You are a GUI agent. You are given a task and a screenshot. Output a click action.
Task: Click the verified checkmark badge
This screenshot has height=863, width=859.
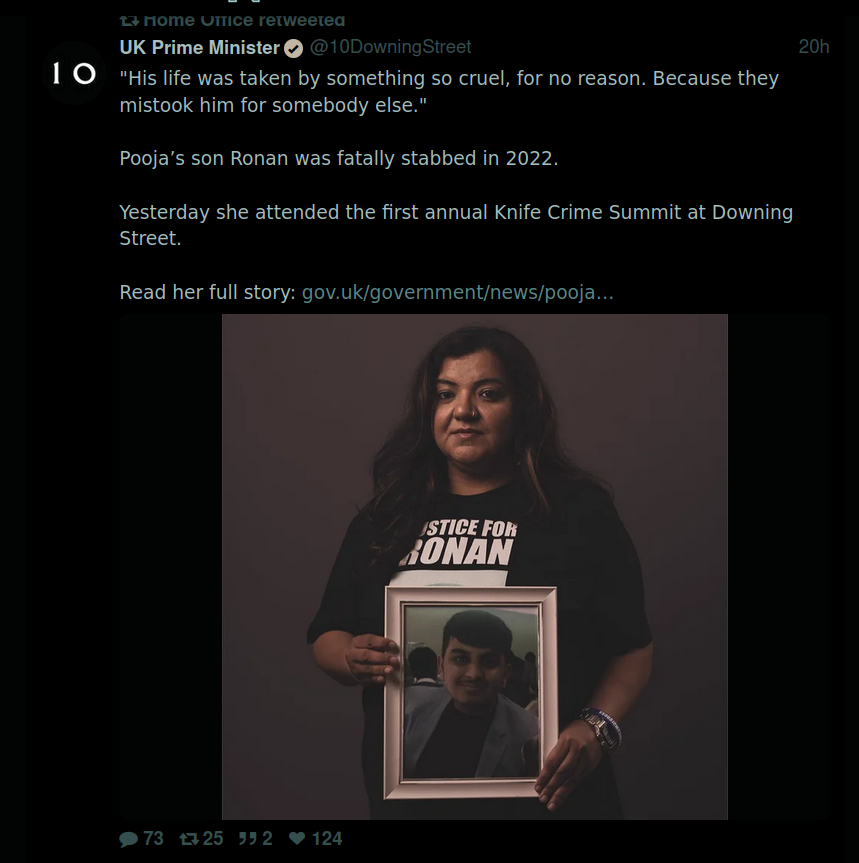pos(293,48)
